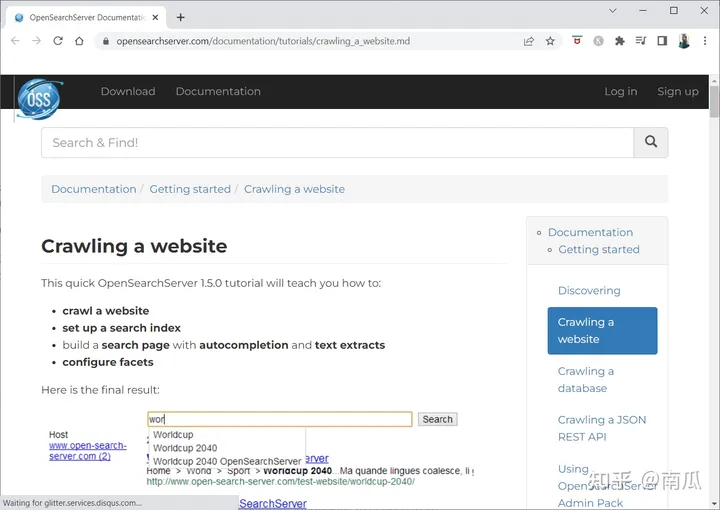Focus the Search & Find! field
The image size is (720, 510).
click(338, 142)
